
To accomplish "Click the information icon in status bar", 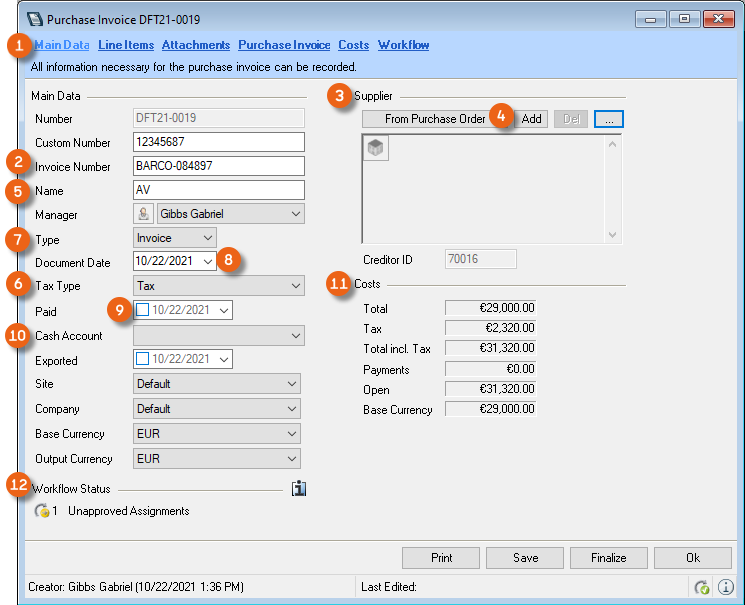I will click(x=726, y=587).
